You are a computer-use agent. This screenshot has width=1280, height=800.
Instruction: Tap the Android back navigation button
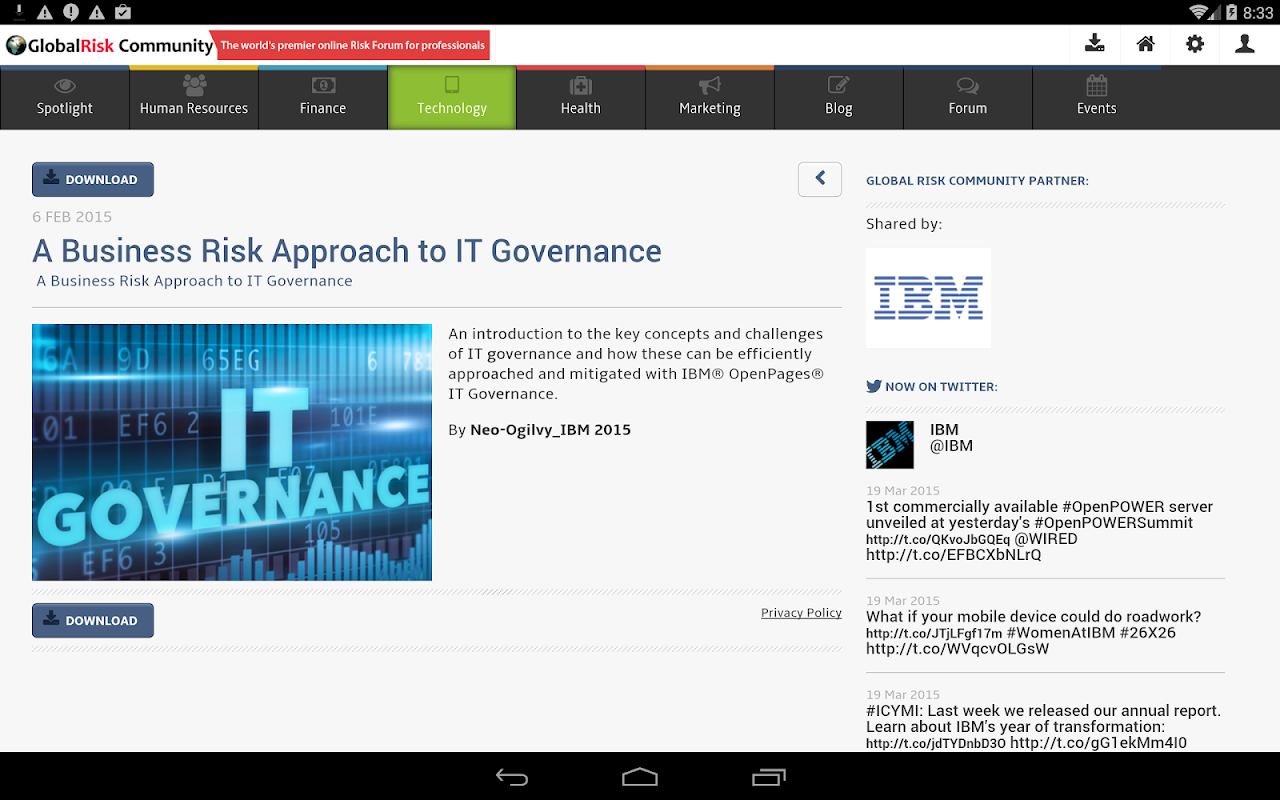512,777
